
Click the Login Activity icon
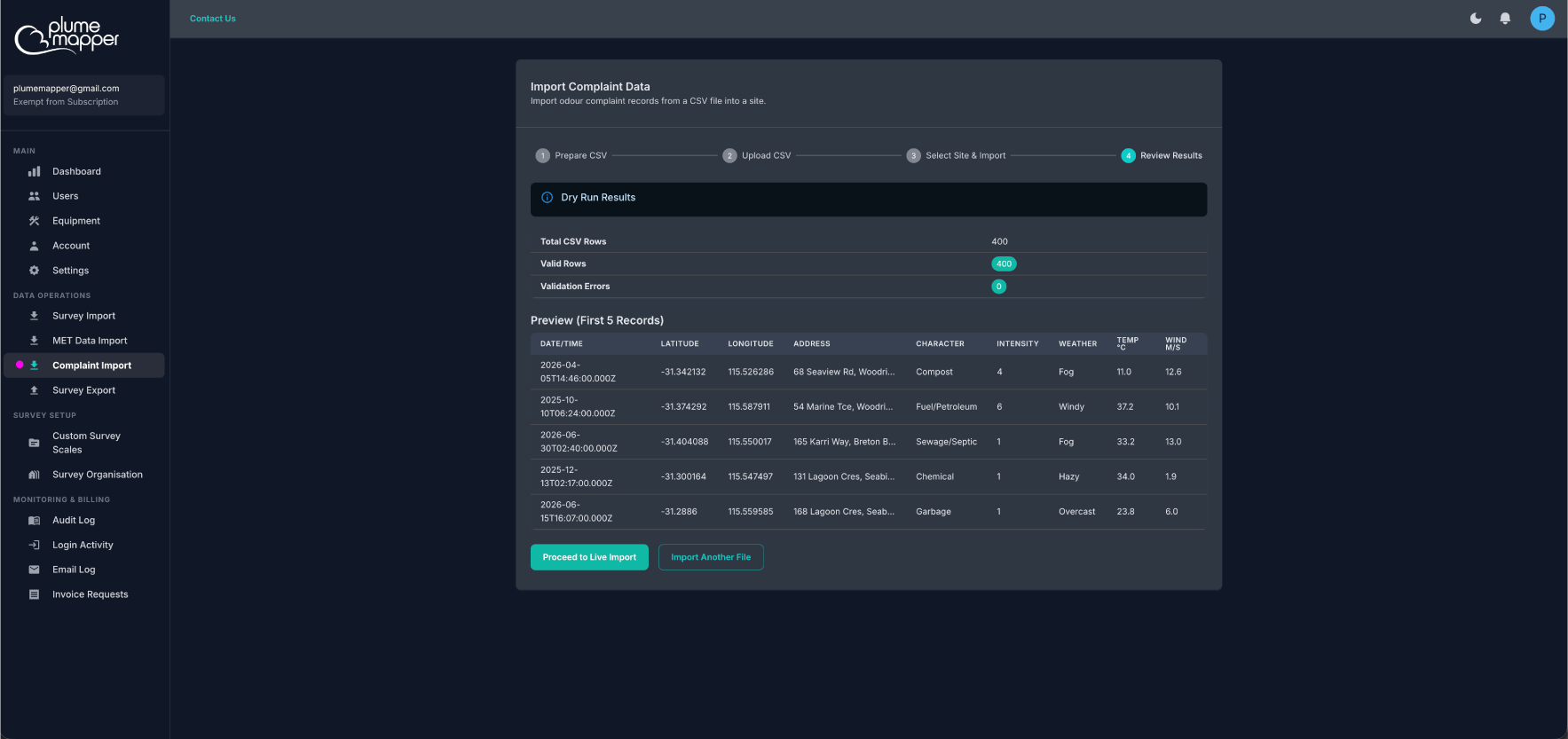(x=35, y=546)
